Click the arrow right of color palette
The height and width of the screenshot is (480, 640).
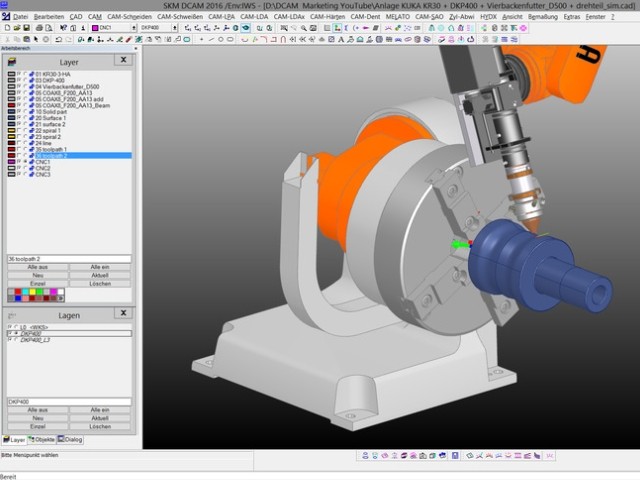[61, 298]
